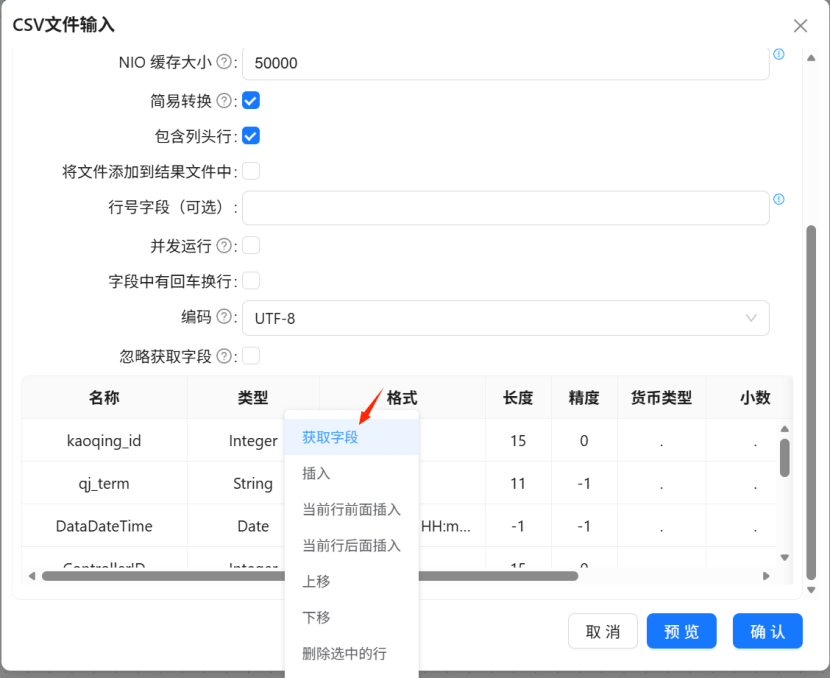
Task: Click String type cell in qj_term row
Action: pos(253,483)
